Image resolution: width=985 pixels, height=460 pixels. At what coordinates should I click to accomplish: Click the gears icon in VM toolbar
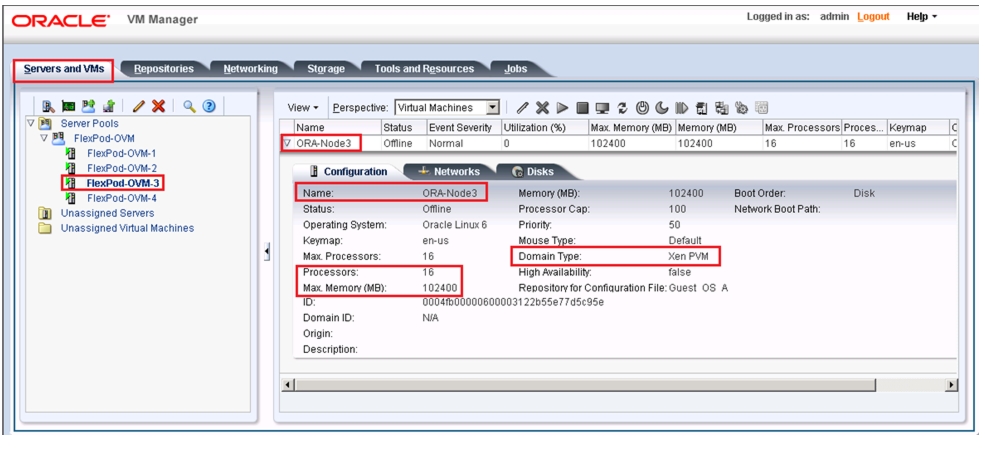(x=741, y=108)
